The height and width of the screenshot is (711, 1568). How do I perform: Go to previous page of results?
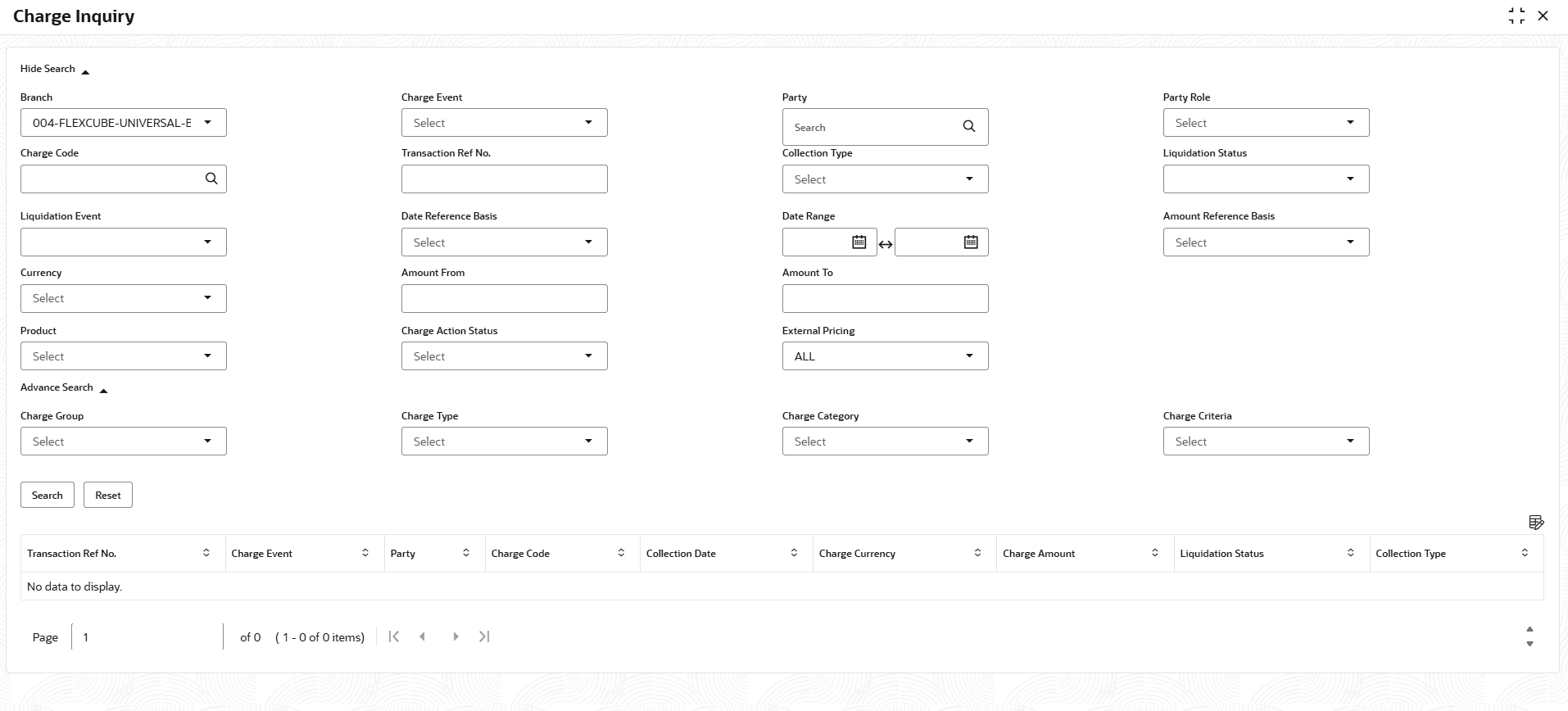pyautogui.click(x=423, y=636)
